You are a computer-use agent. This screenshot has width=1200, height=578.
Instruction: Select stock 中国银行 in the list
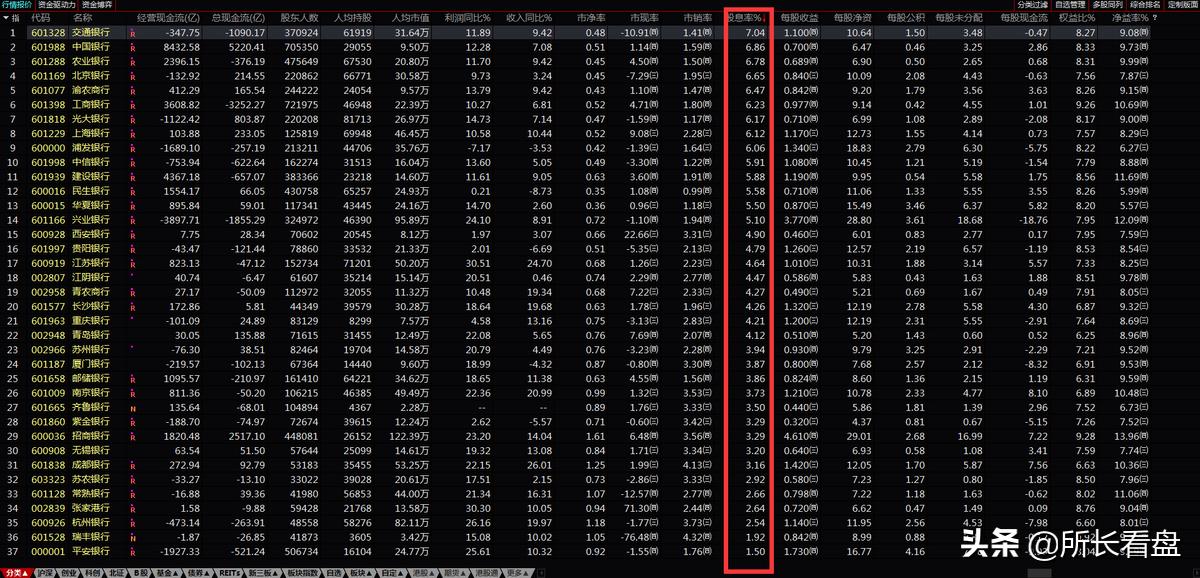tap(91, 47)
